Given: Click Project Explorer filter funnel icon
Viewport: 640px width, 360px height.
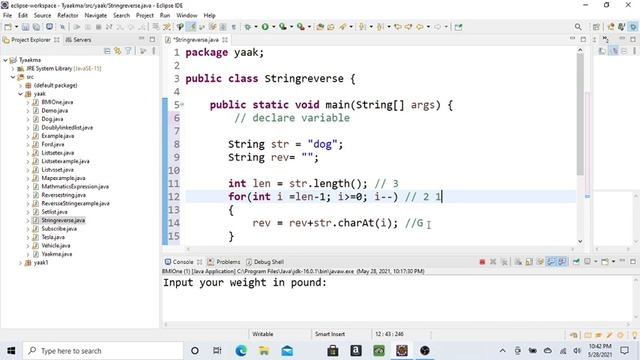Looking at the screenshot, I should point(129,51).
